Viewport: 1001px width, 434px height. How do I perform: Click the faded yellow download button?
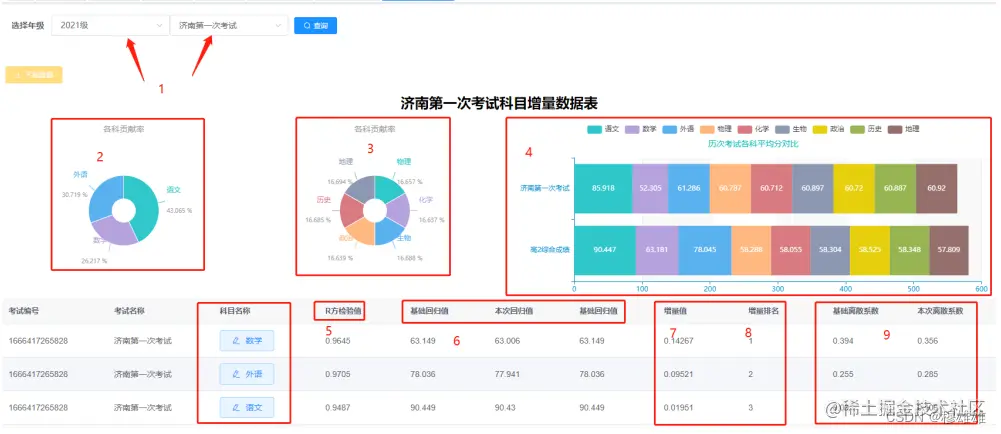click(34, 75)
